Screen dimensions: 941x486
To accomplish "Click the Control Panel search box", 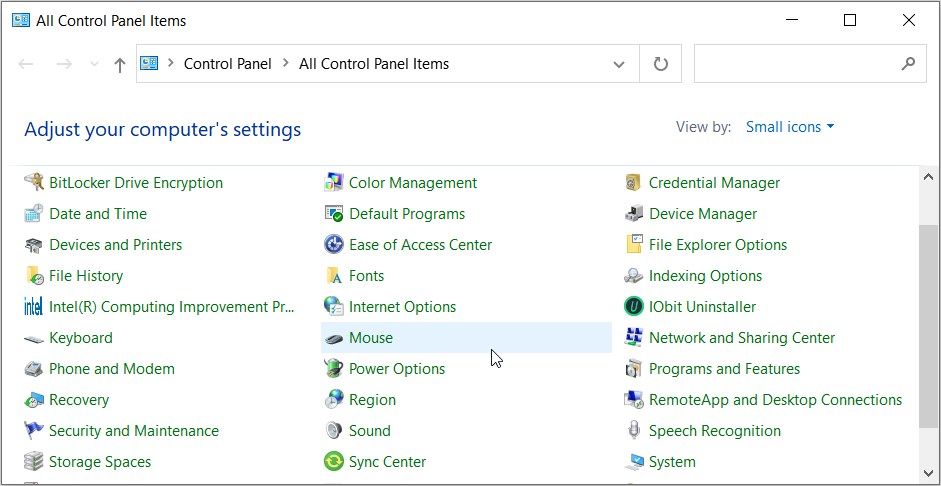I will 795,64.
